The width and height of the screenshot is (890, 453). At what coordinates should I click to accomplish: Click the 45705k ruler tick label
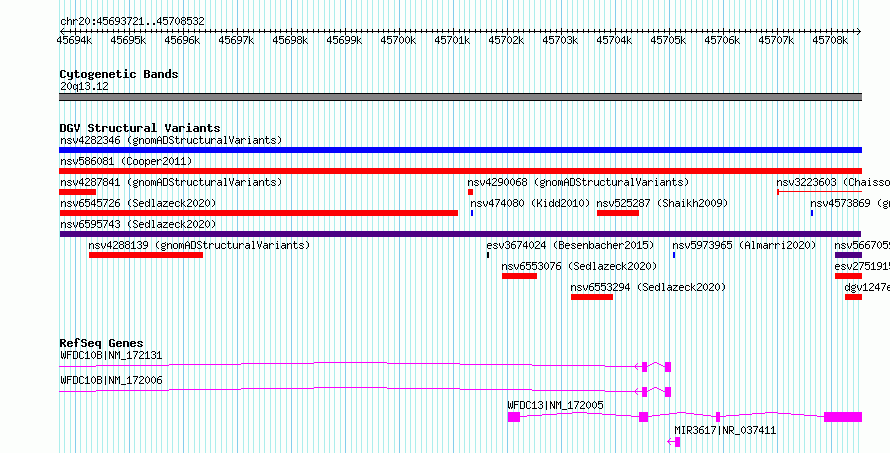(668, 40)
